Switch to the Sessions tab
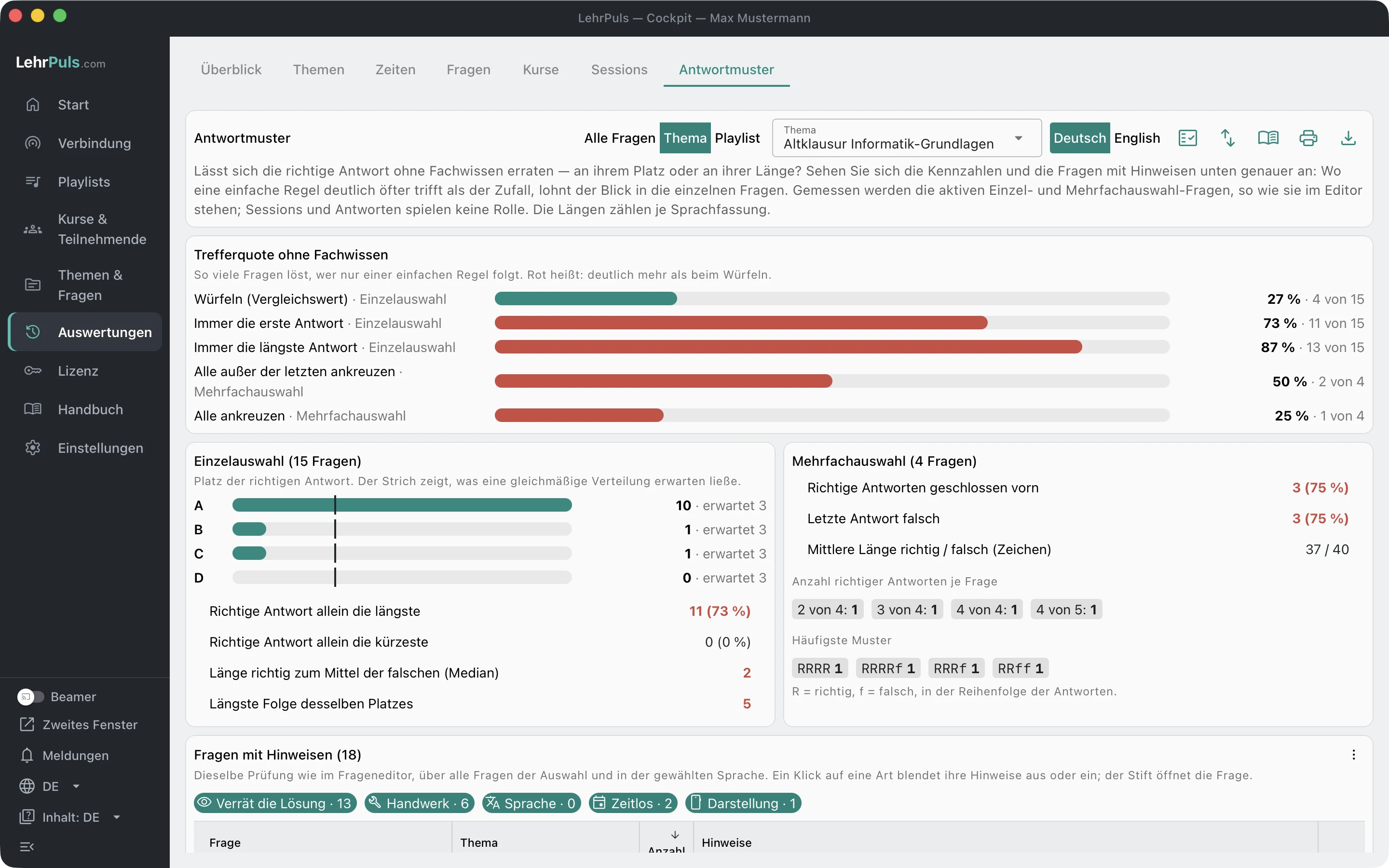This screenshot has width=1389, height=868. [x=619, y=69]
